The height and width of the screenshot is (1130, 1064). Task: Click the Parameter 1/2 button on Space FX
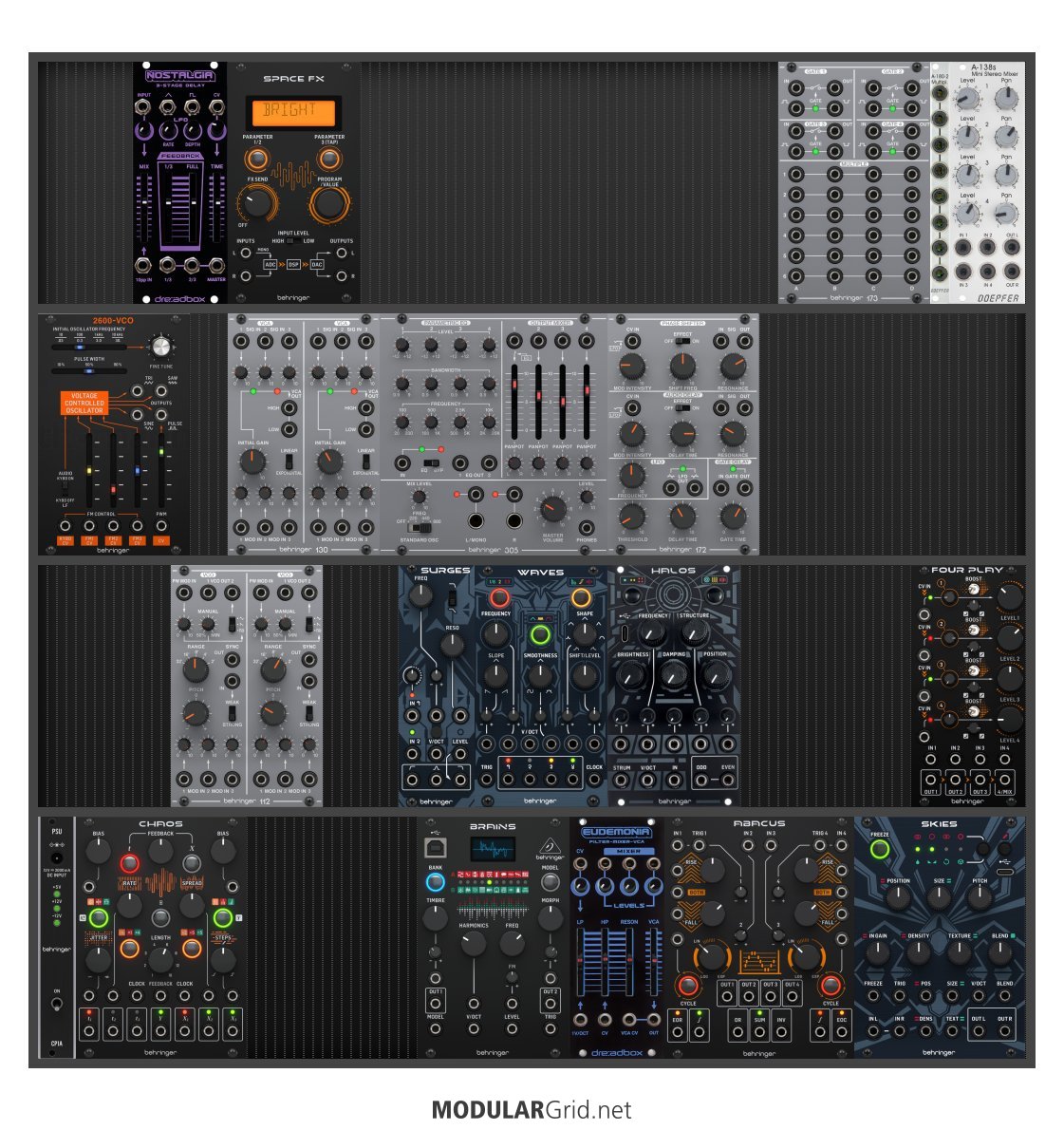(x=256, y=159)
